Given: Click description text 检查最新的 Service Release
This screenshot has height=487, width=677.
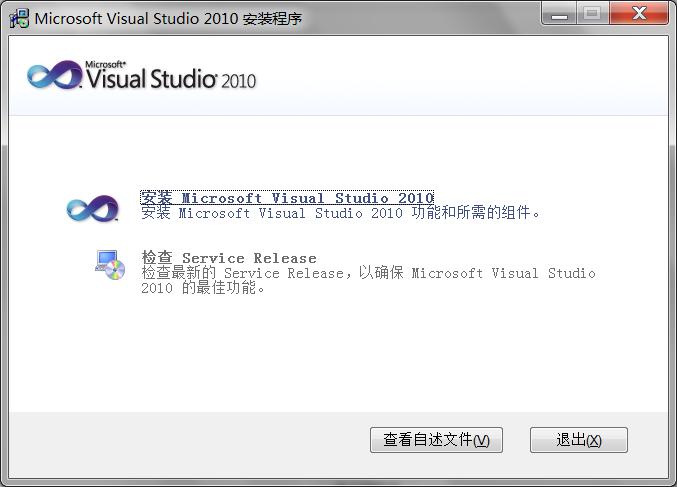Looking at the screenshot, I should pyautogui.click(x=368, y=280).
